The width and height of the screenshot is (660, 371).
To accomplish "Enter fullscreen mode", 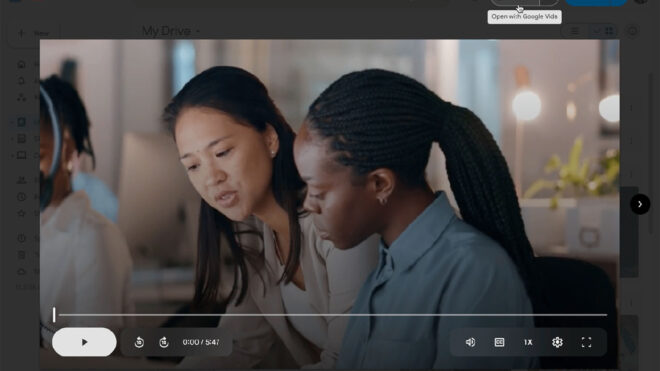I will click(586, 342).
